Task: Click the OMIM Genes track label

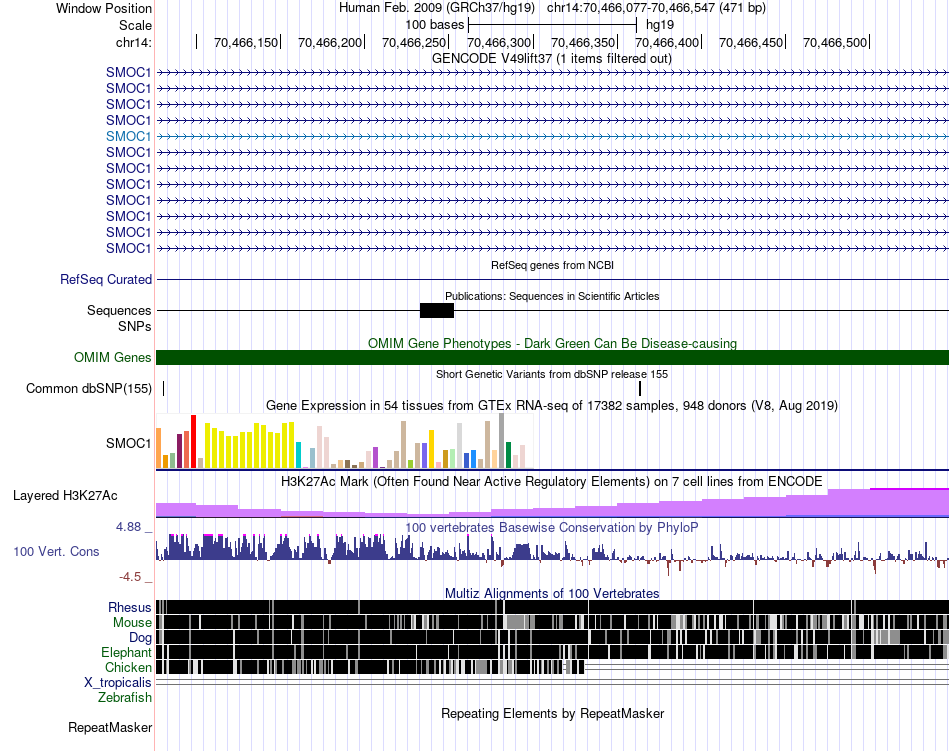Action: coord(112,358)
